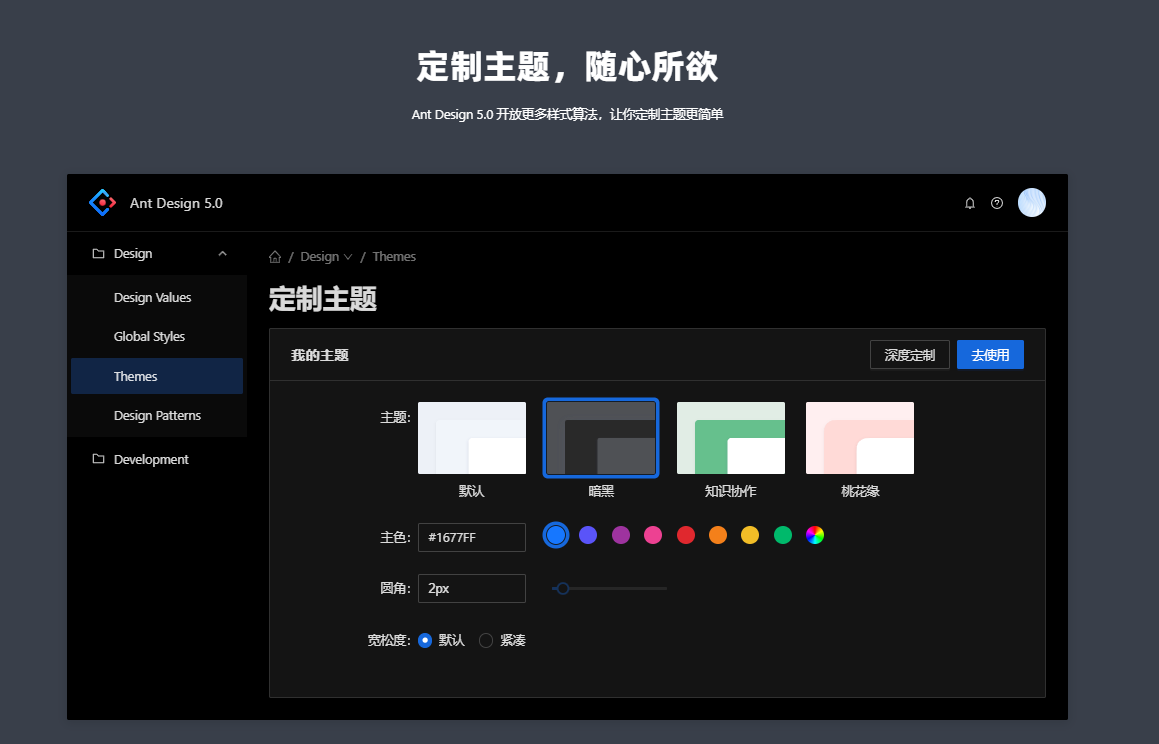1159x744 pixels.
Task: Pick the blue primary color swatch
Action: coord(556,535)
